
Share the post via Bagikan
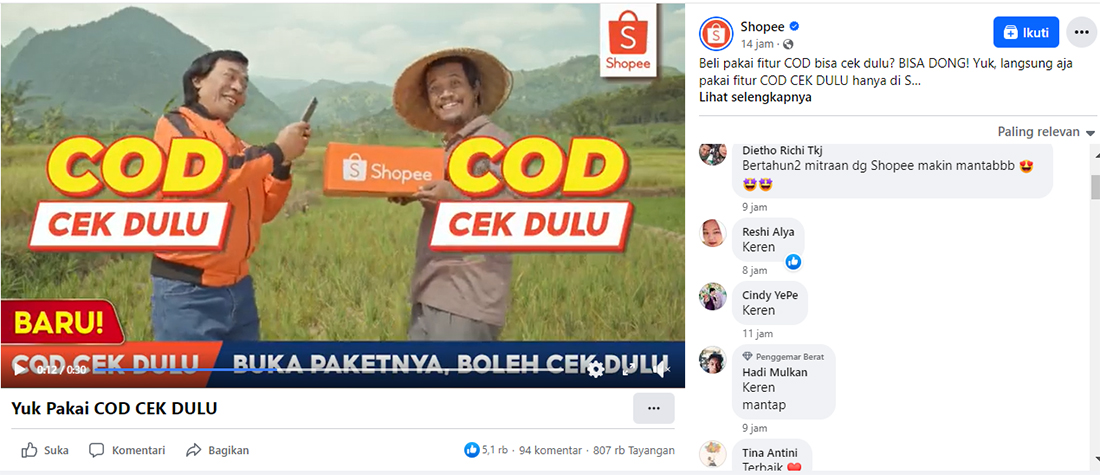tap(217, 450)
